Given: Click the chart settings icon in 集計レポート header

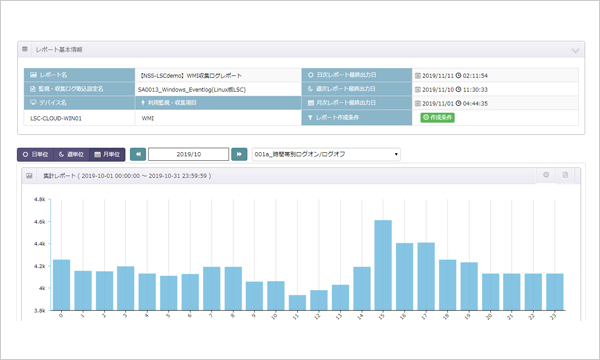Looking at the screenshot, I should click(x=546, y=175).
